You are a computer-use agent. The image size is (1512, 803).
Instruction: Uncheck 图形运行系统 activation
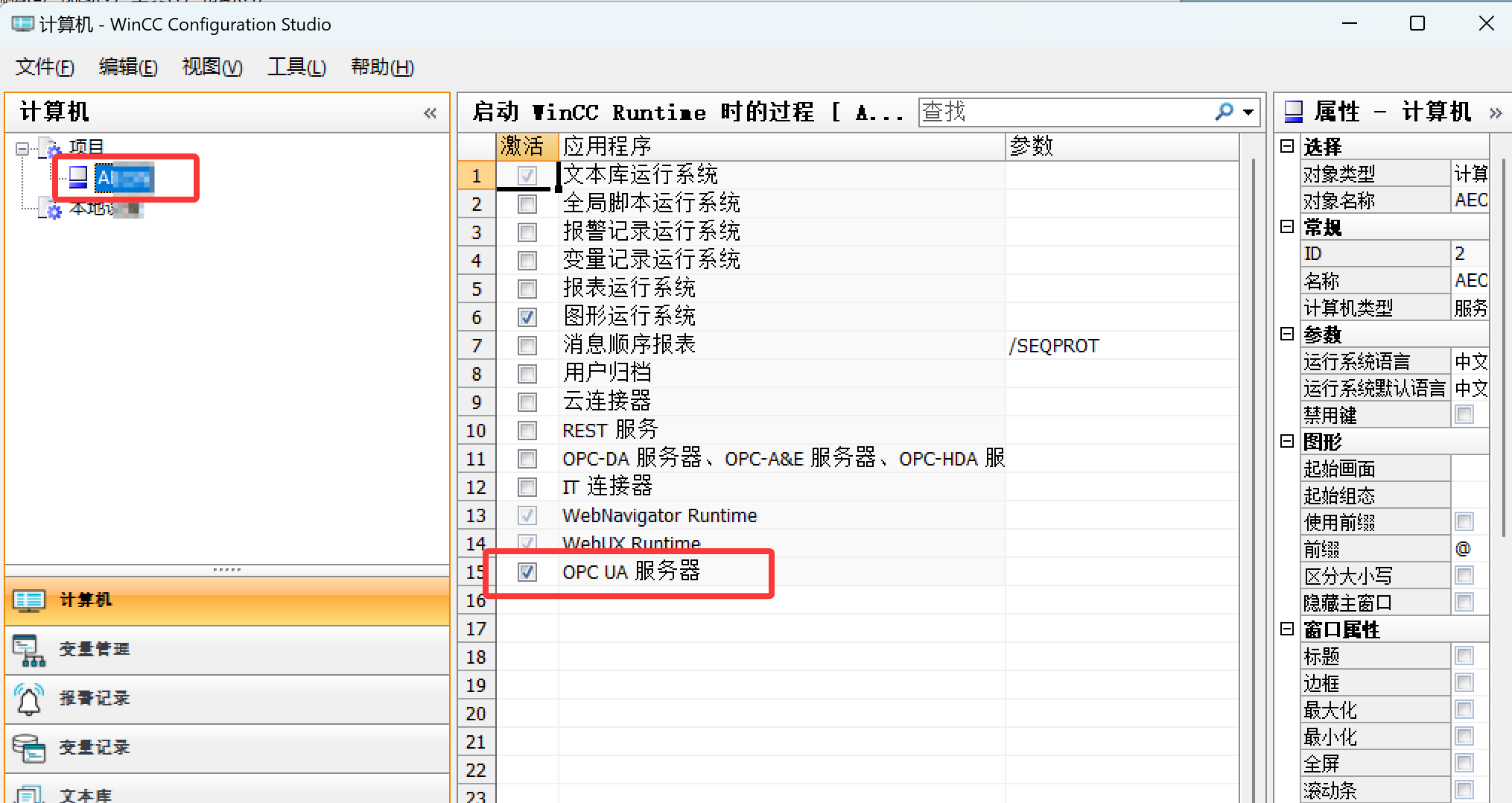527,317
